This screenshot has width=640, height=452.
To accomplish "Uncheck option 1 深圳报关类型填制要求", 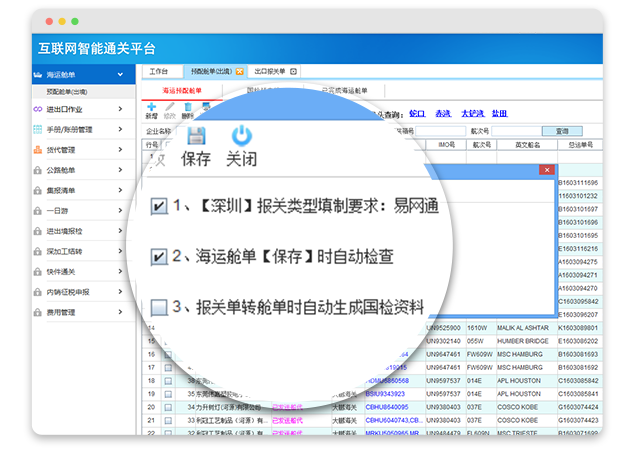I will pos(158,206).
